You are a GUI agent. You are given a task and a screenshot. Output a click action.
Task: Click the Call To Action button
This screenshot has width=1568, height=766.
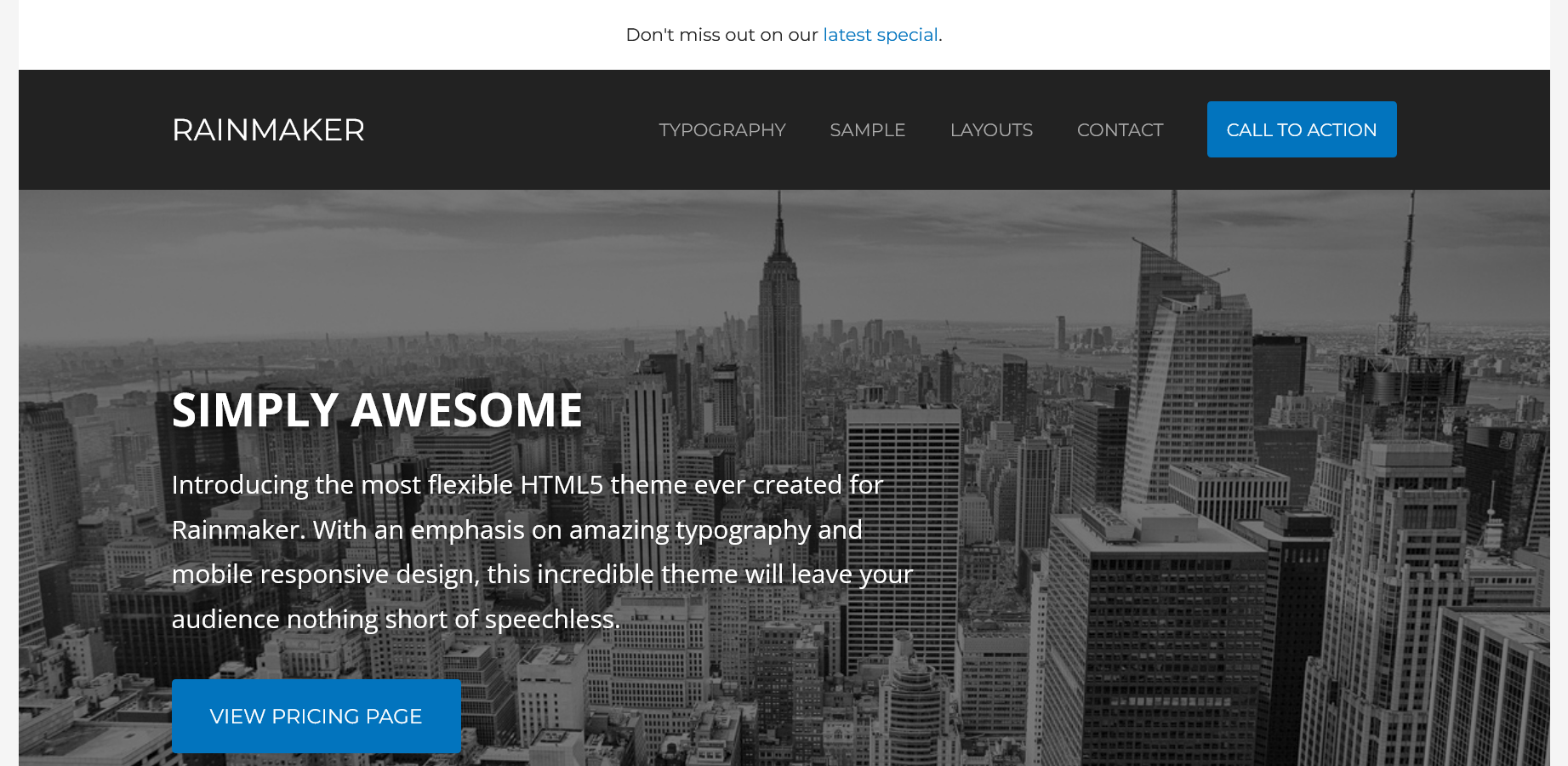tap(1302, 129)
